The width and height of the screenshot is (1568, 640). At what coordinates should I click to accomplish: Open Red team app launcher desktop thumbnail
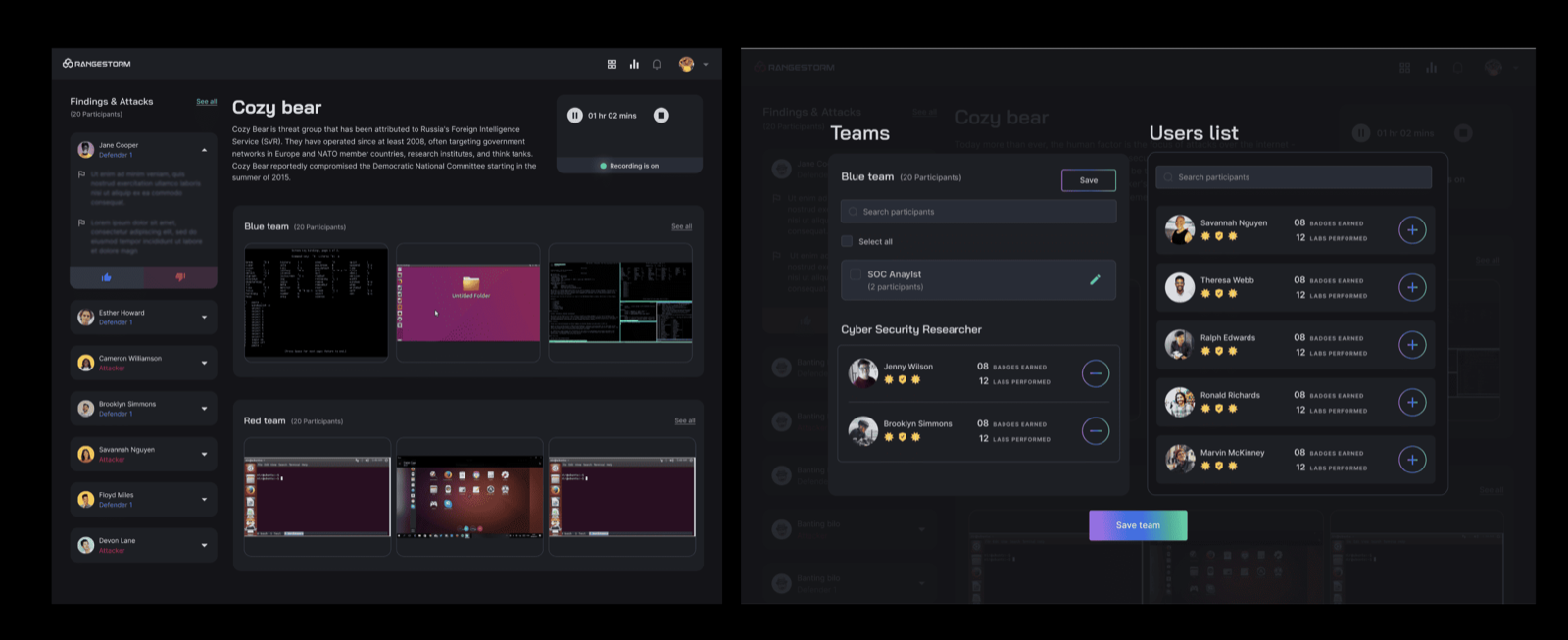coord(469,496)
